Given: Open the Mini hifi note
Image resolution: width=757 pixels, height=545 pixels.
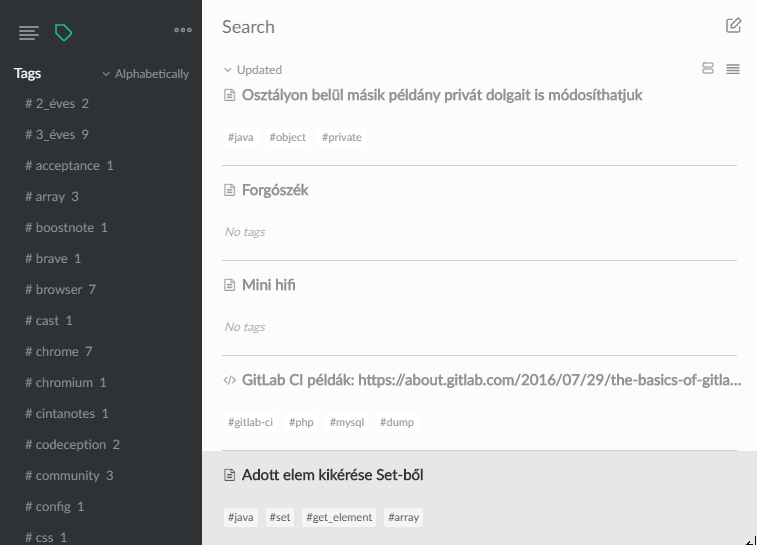Looking at the screenshot, I should click(x=268, y=285).
